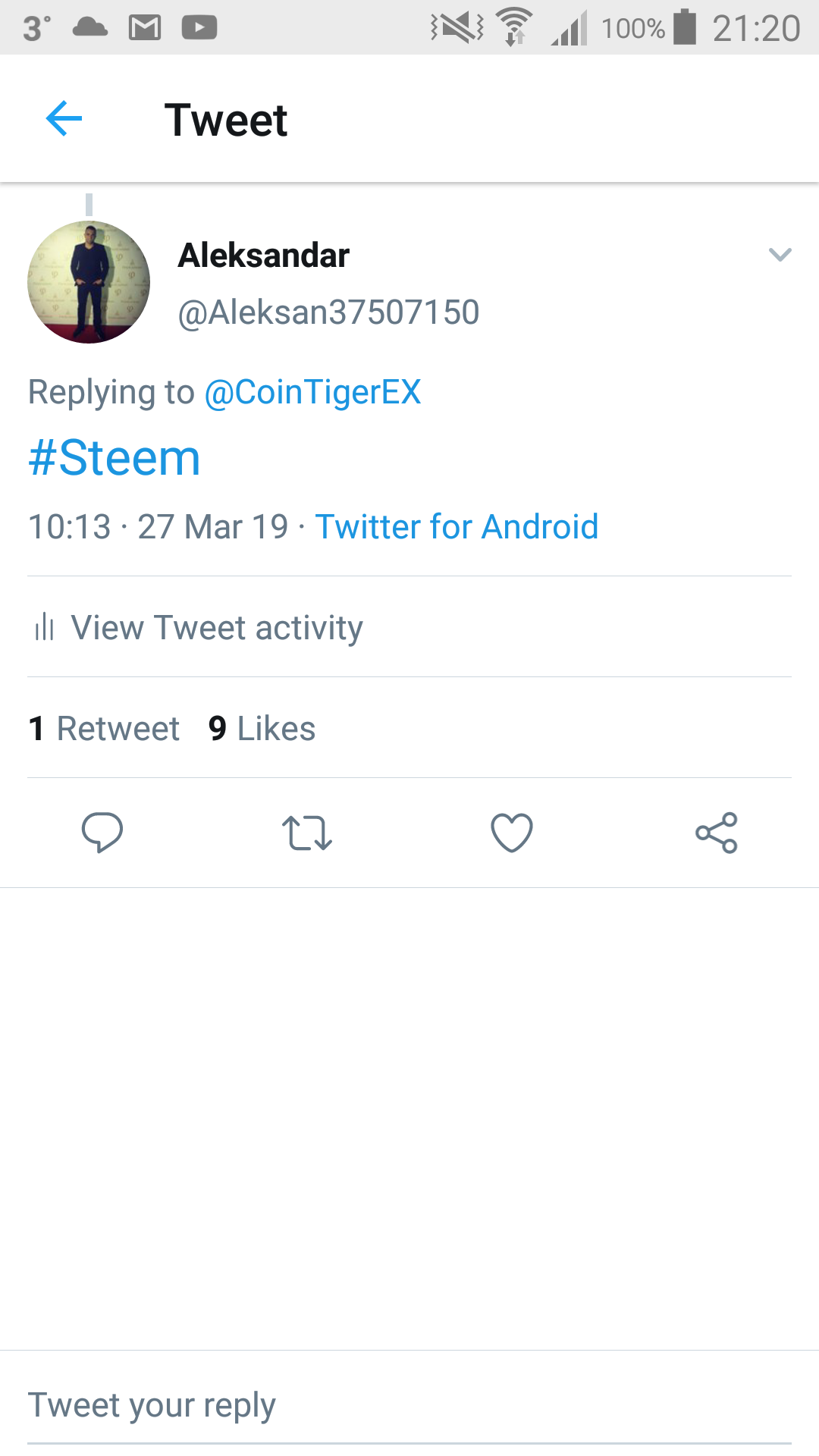The height and width of the screenshot is (1456, 819).
Task: Tap the cloud weather icon in status bar
Action: pyautogui.click(x=90, y=28)
